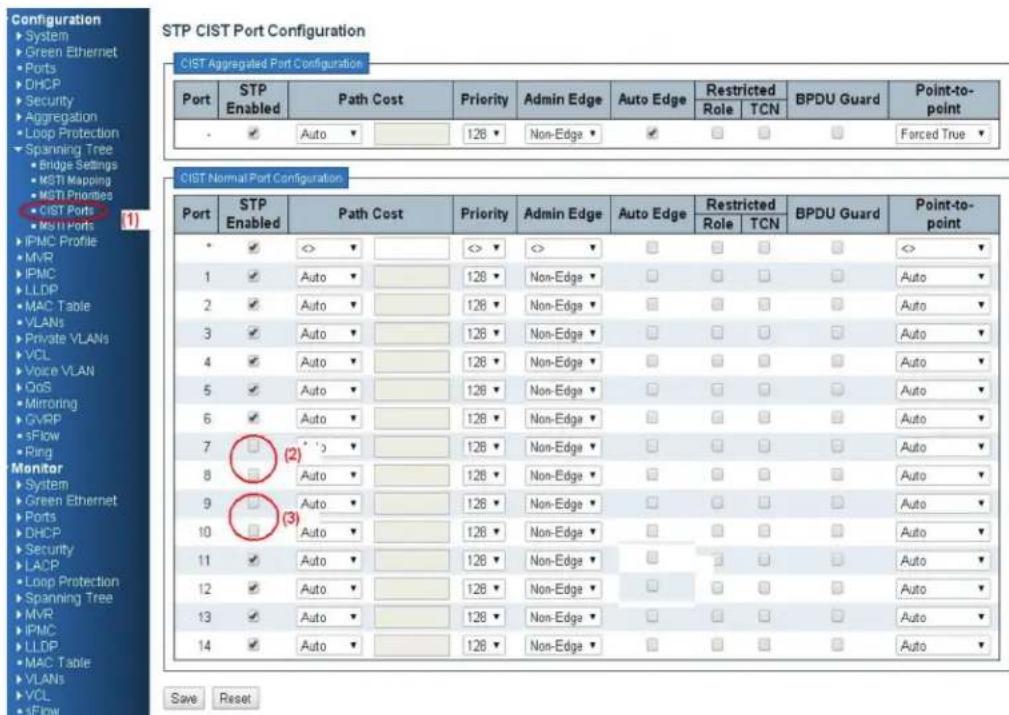Screen dimensions: 1009x715
Task: Expand the Aggregation configuration menu
Action: (x=60, y=116)
